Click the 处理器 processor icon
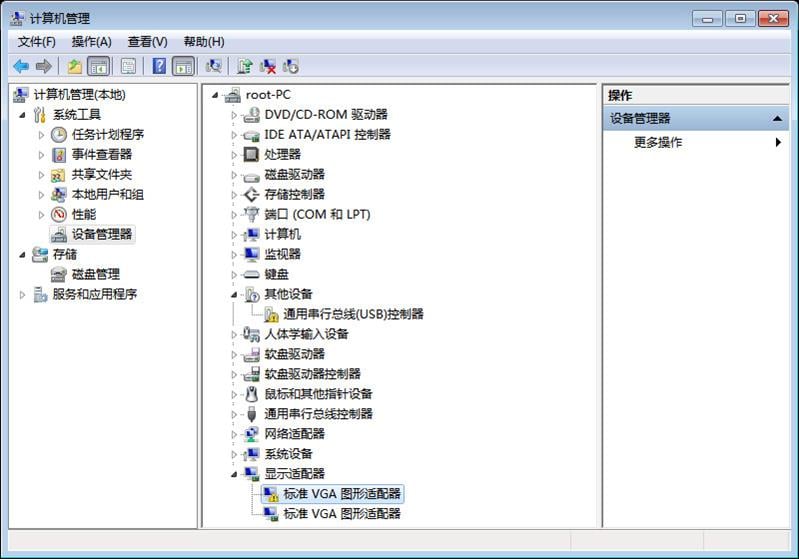The image size is (799, 559). pos(251,154)
